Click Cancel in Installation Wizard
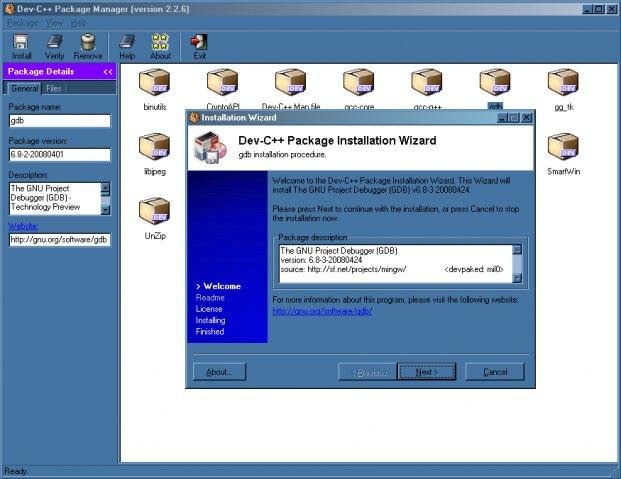This screenshot has width=621, height=479. 495,372
